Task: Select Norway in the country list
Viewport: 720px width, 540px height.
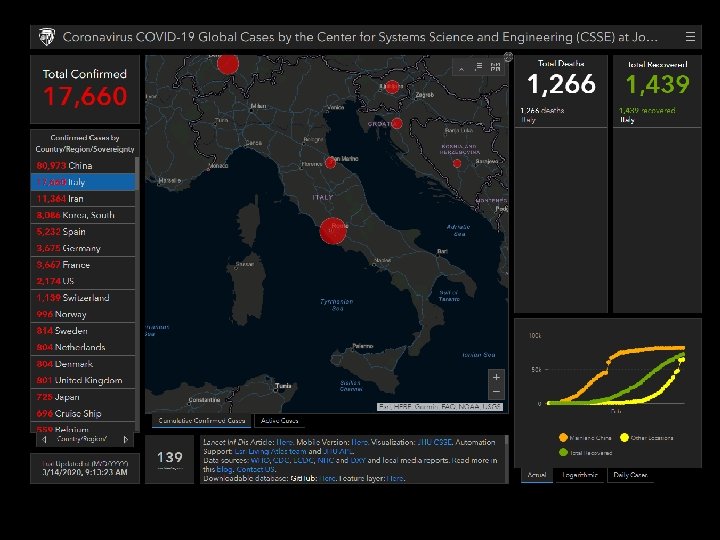Action: pyautogui.click(x=83, y=314)
